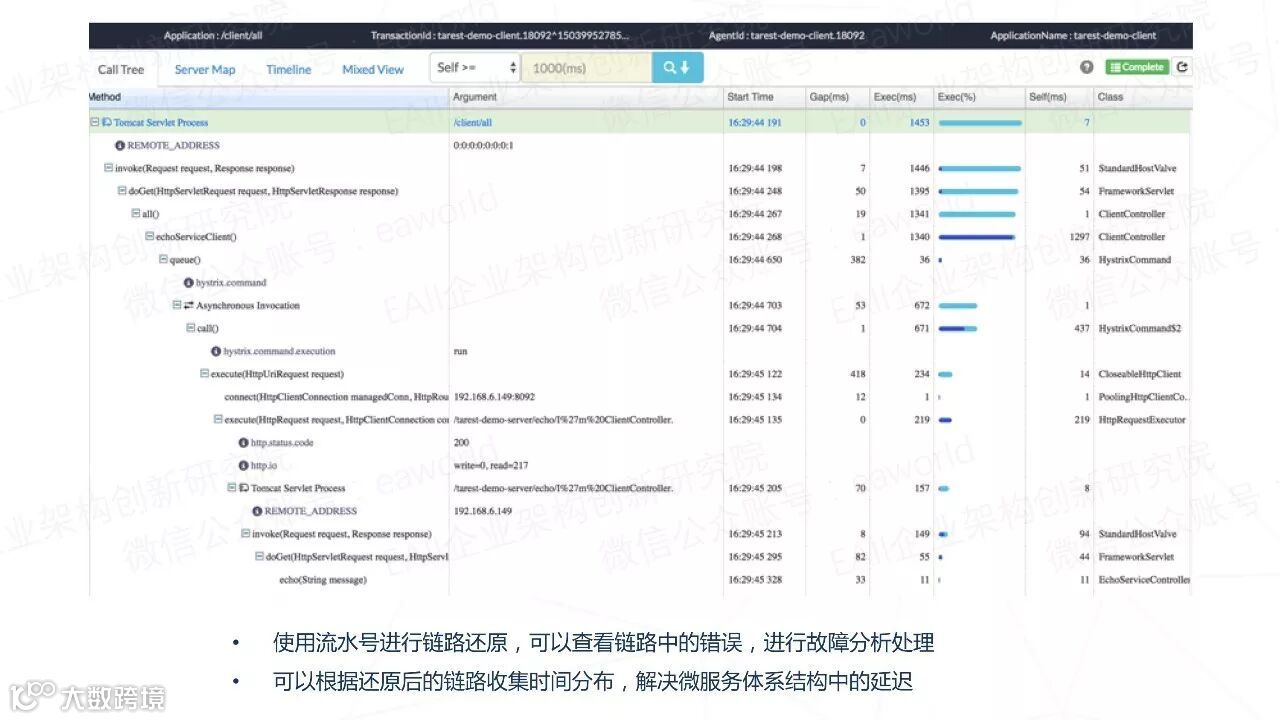Select the connect(HttpClientConnection managedConn) row
The image size is (1280, 720).
[640, 397]
